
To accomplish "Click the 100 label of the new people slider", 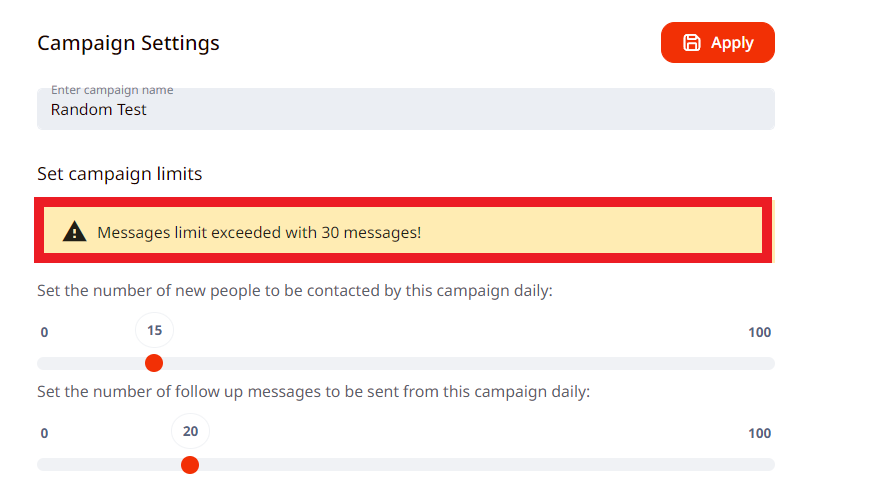I will [759, 333].
